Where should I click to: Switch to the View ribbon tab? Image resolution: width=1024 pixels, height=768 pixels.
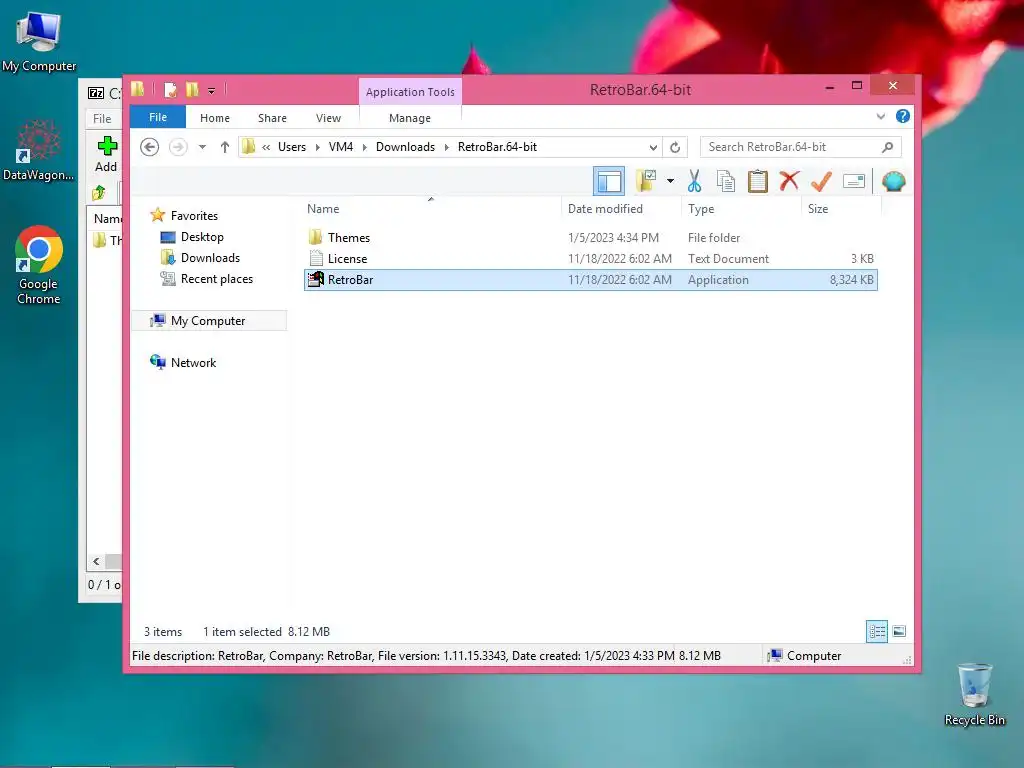(x=328, y=118)
